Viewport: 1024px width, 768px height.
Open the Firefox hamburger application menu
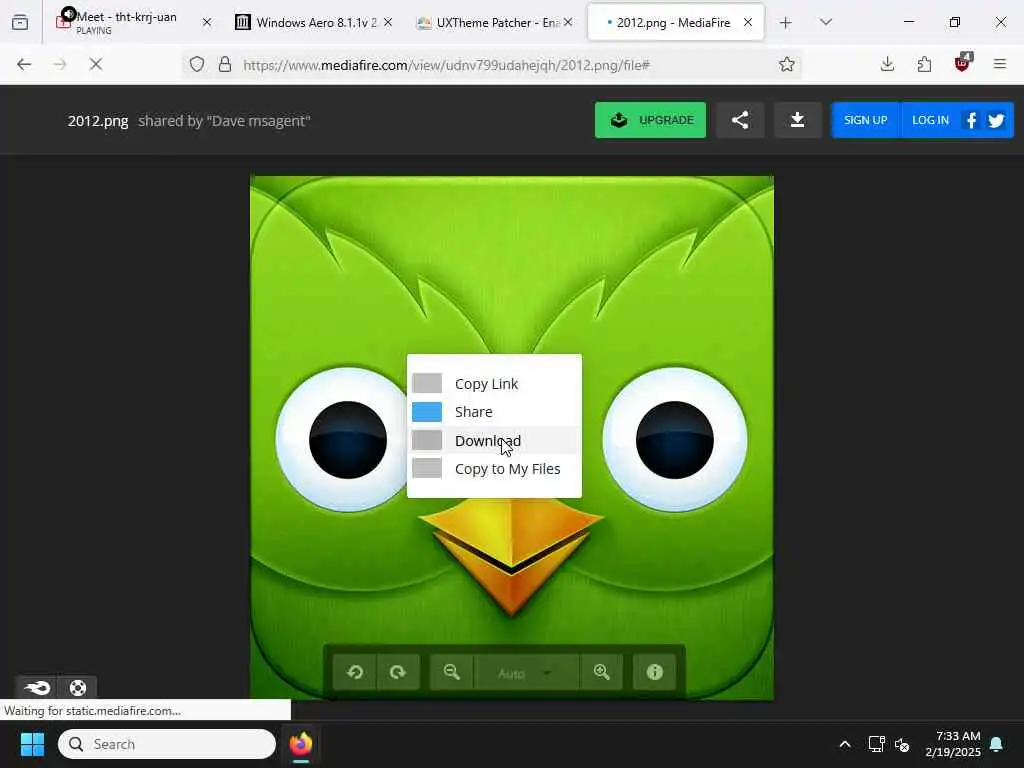pyautogui.click(x=999, y=64)
